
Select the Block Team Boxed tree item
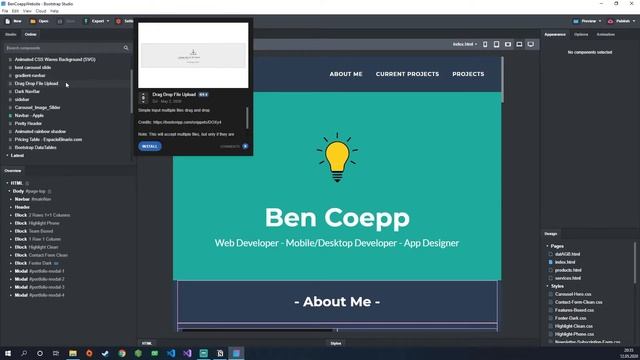pyautogui.click(x=34, y=231)
